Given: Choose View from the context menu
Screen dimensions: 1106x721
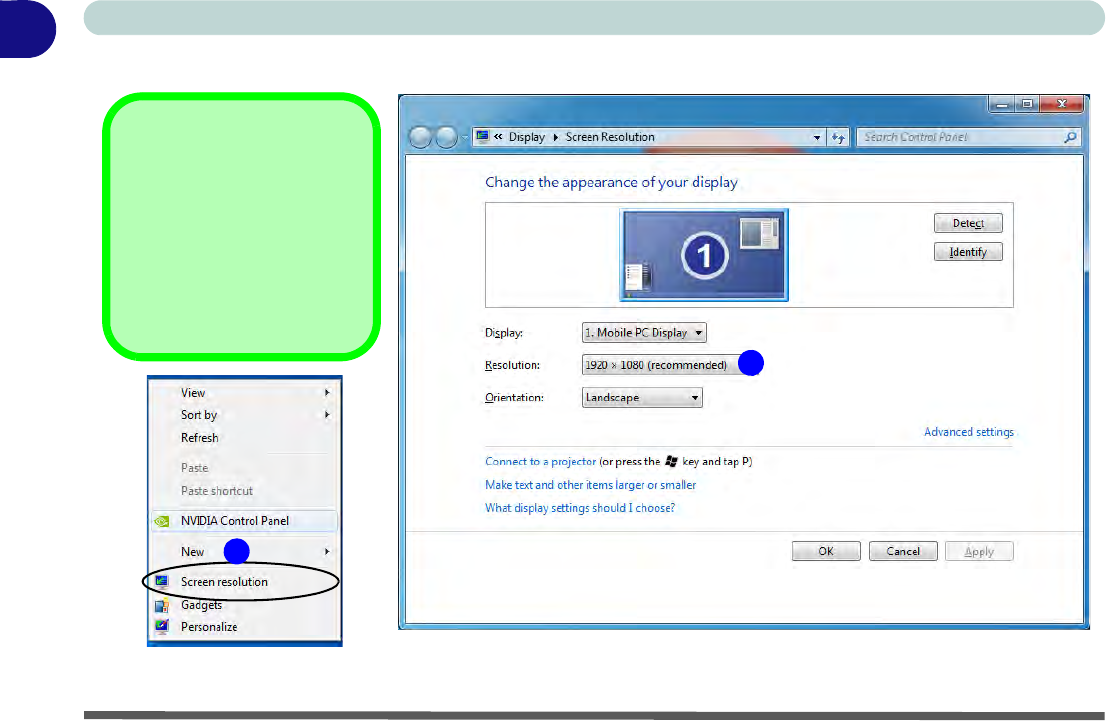Looking at the screenshot, I should [244, 393].
